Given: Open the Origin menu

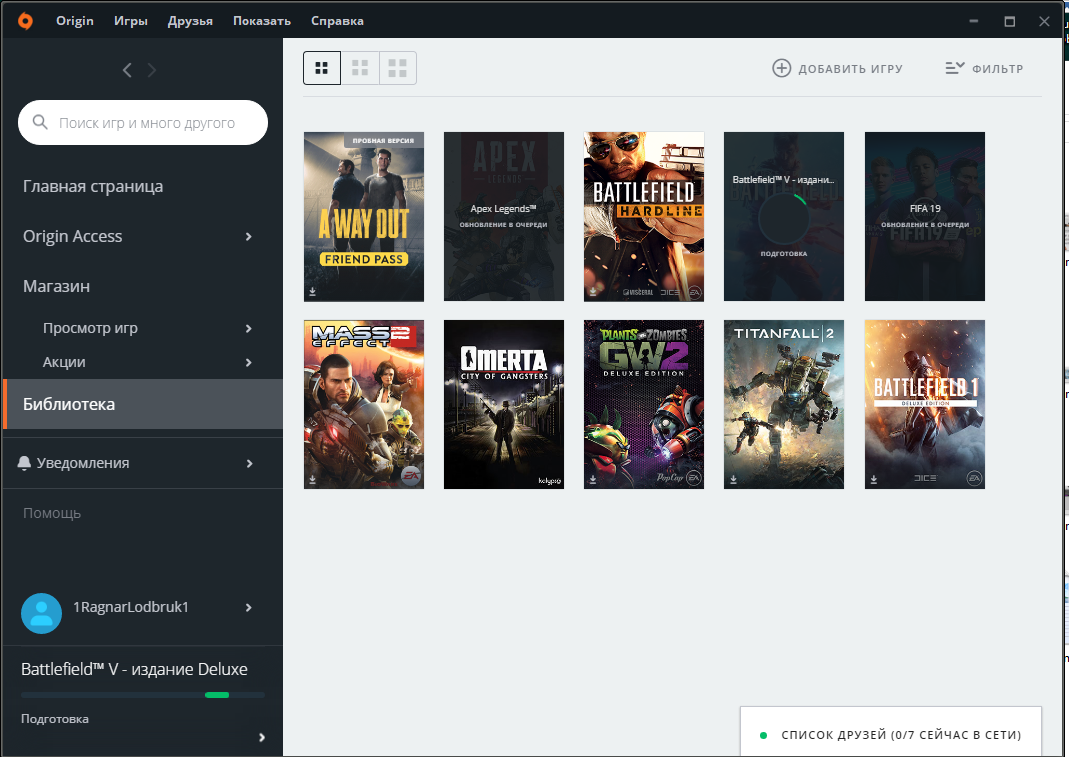Looking at the screenshot, I should tap(74, 21).
